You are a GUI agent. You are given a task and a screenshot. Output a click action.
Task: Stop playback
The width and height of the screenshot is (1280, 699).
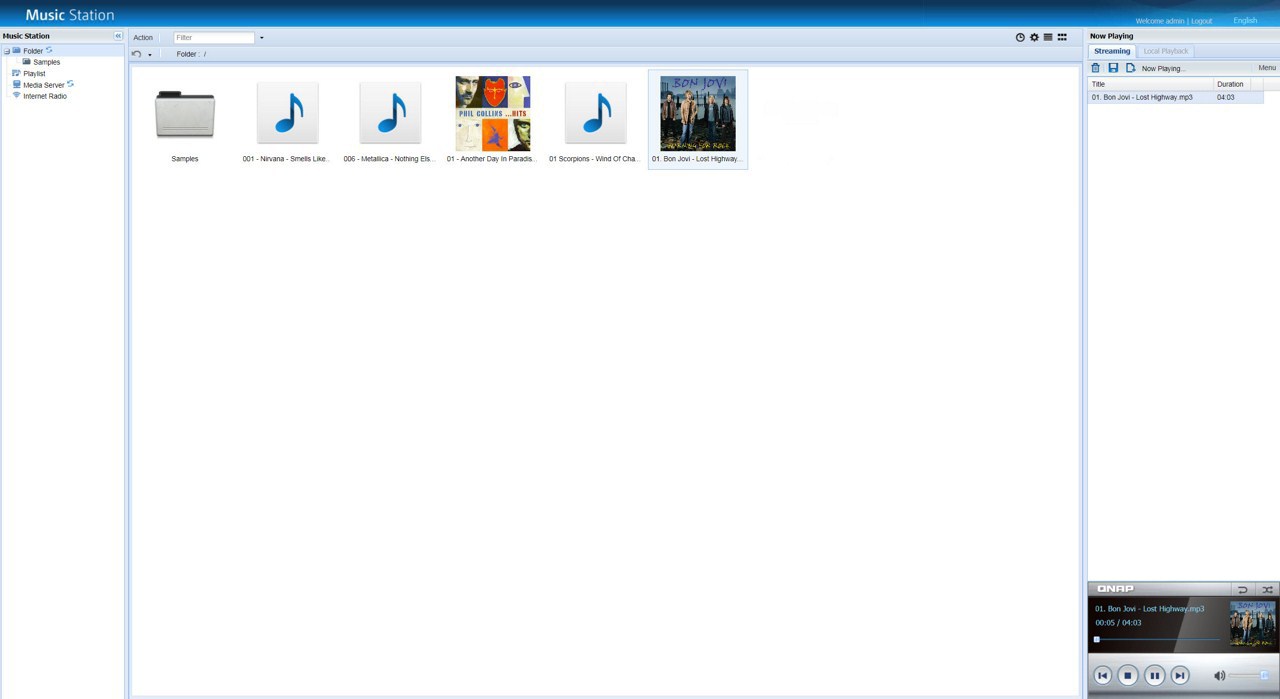click(x=1128, y=676)
